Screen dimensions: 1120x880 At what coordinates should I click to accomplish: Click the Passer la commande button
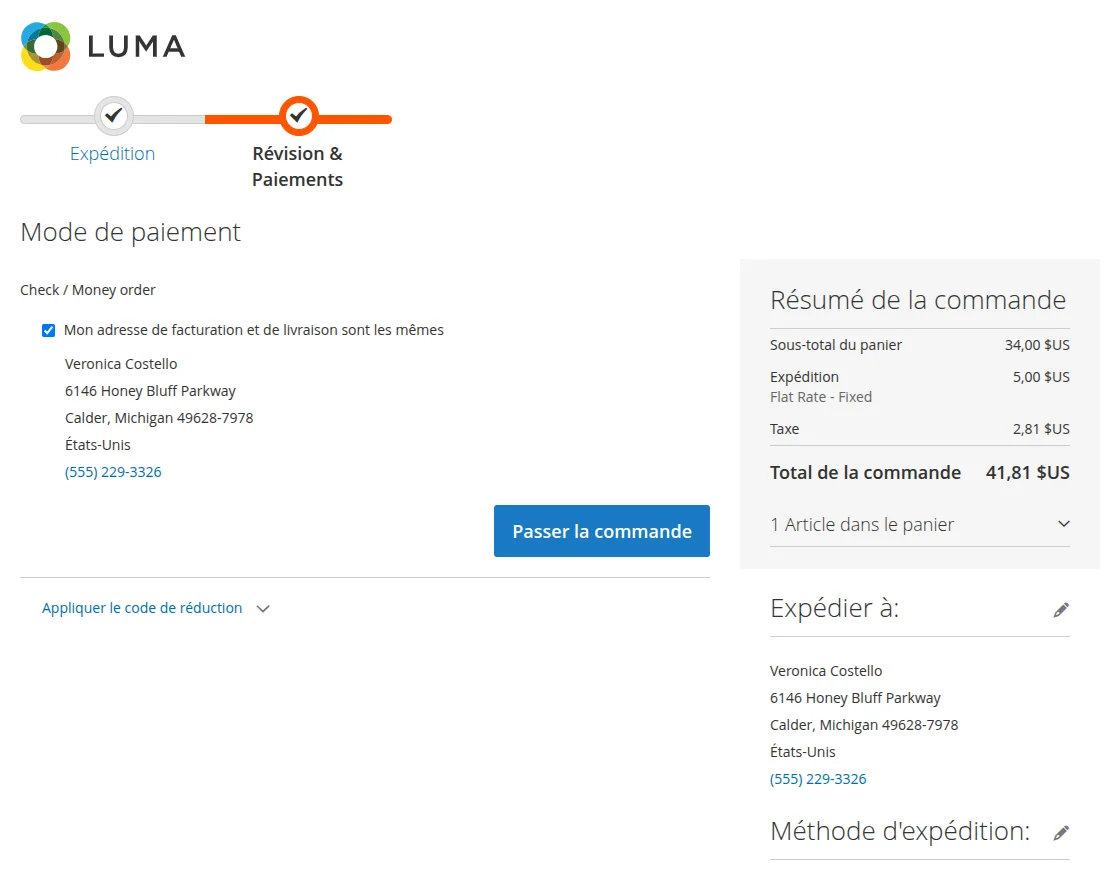pos(601,531)
